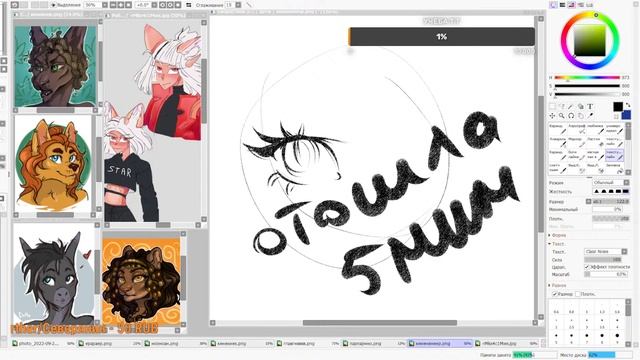Select the Карандаш pencil brush preset
This screenshot has width=640, height=360.
[558, 129]
